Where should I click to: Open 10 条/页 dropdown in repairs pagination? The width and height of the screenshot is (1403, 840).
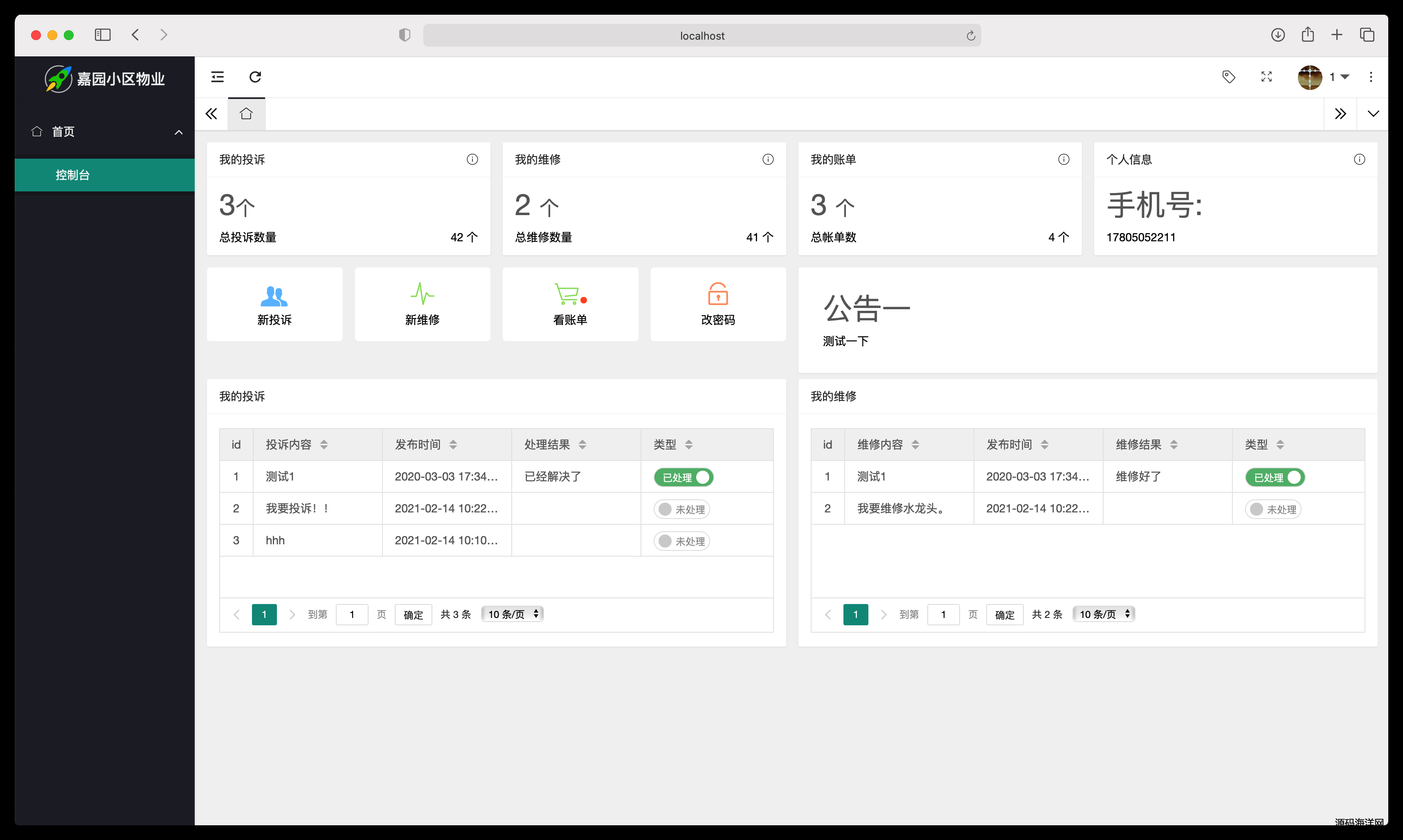click(1104, 614)
